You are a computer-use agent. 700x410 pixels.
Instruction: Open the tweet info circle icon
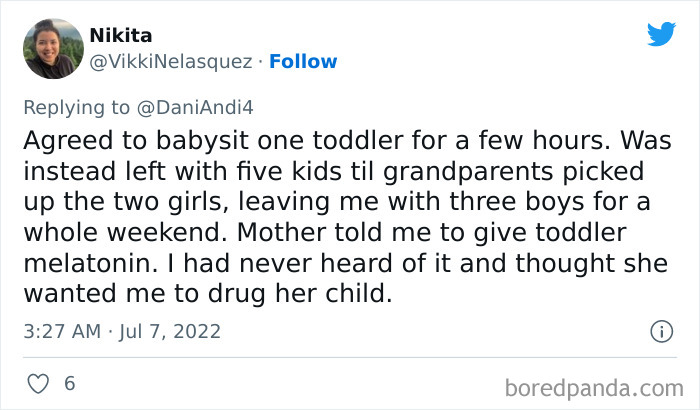point(660,331)
